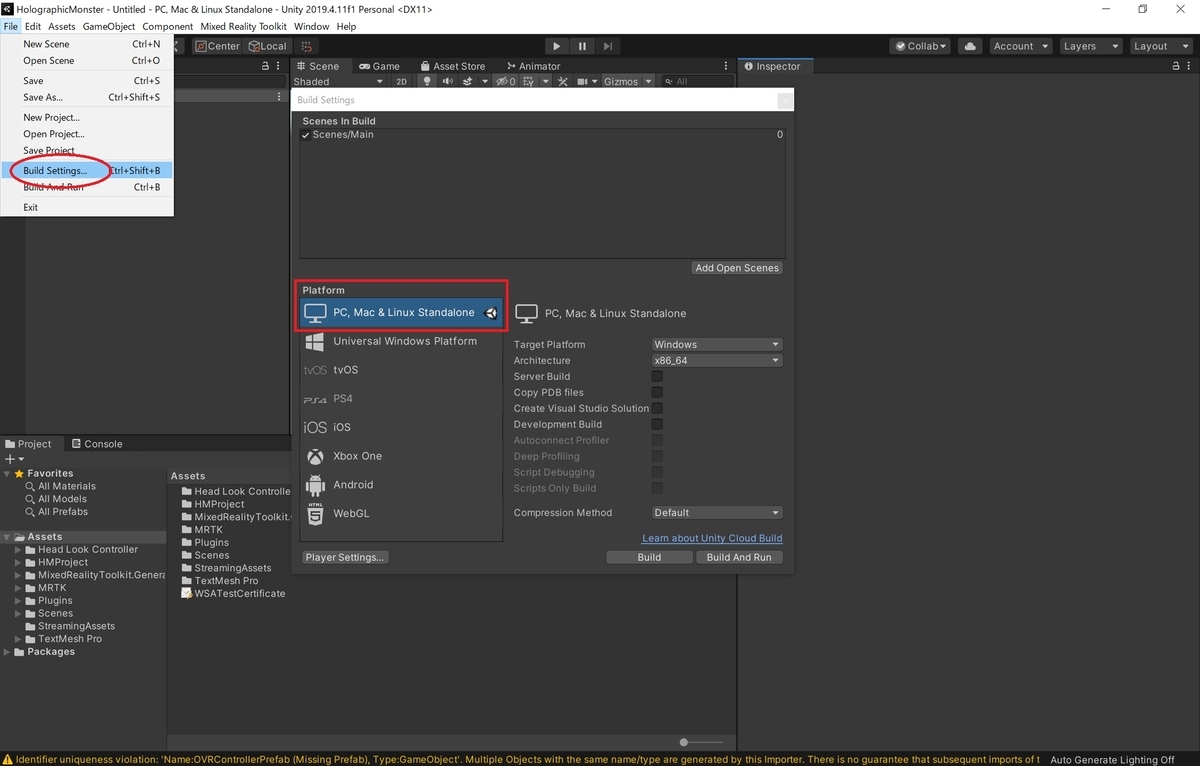Toggle scene lighting bulb icon
Screen dimensions: 1200x766
coord(427,82)
